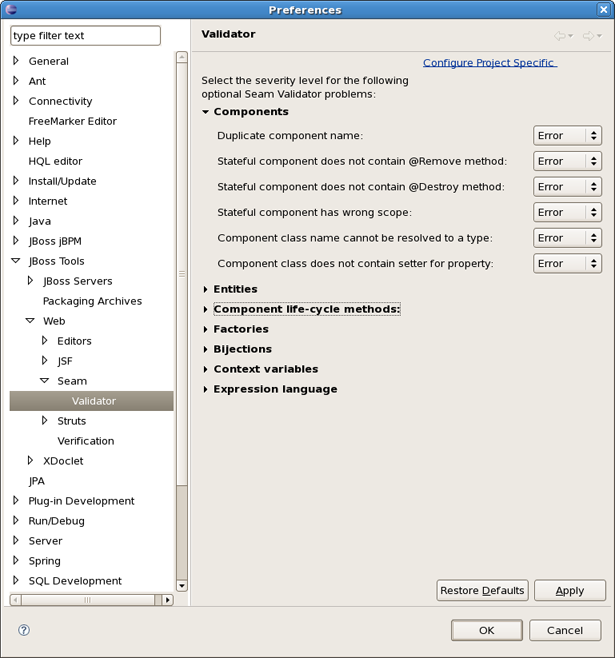Open severity dropdown for unresolved class name
Screen dimensions: 615x658
coord(567,238)
